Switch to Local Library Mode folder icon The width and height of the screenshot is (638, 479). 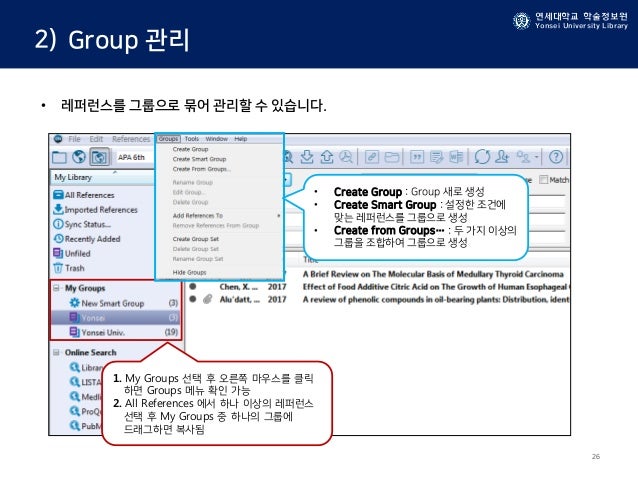(59, 157)
